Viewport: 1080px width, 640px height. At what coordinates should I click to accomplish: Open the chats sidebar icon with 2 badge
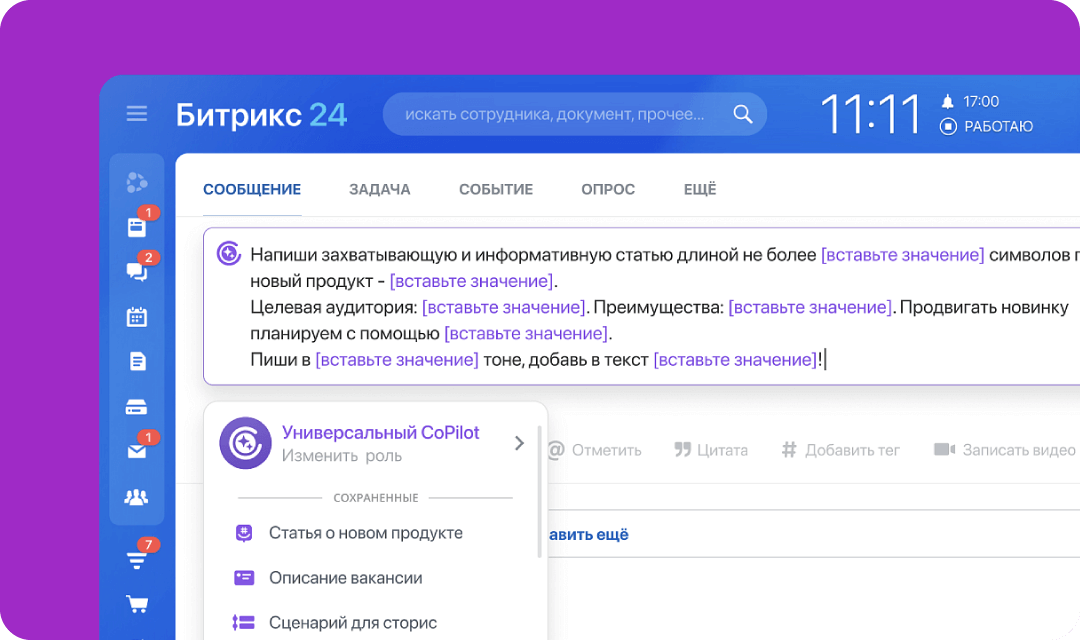pos(136,271)
